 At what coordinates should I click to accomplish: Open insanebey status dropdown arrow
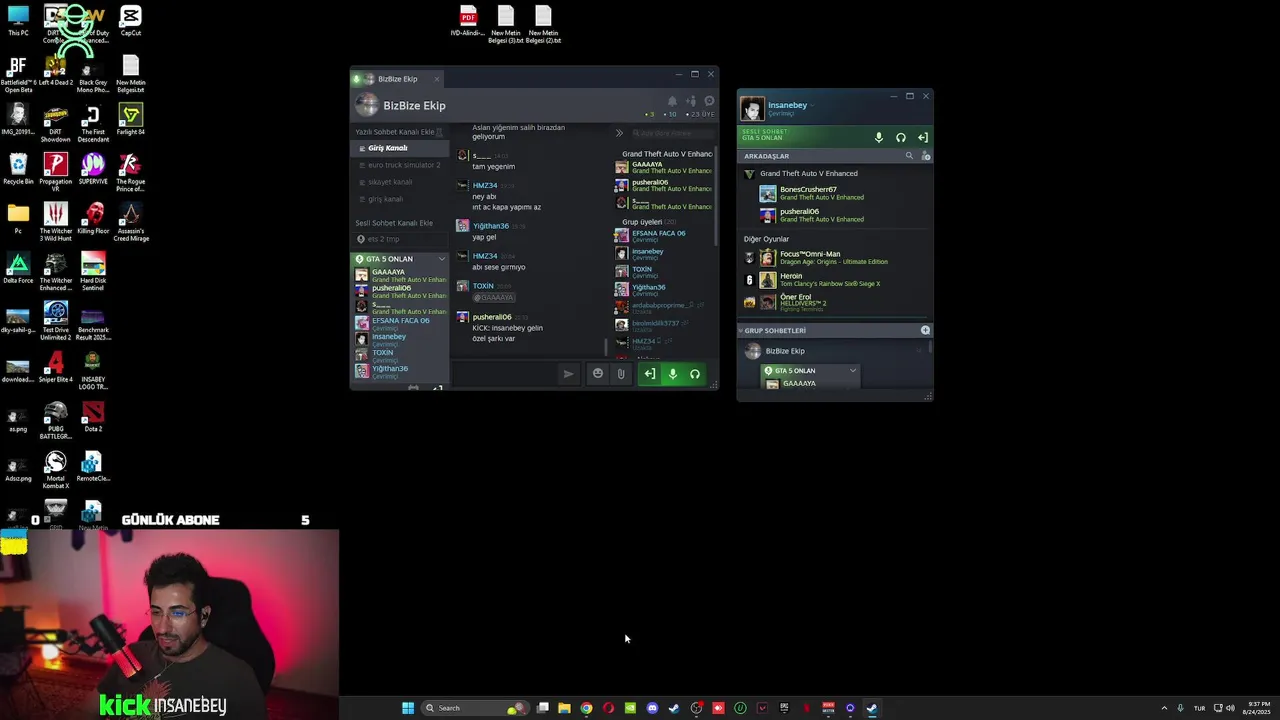pyautogui.click(x=812, y=105)
